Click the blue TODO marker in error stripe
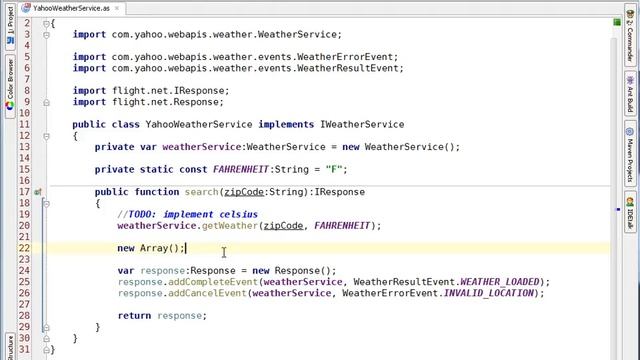The width and height of the screenshot is (640, 360). pyautogui.click(x=618, y=209)
